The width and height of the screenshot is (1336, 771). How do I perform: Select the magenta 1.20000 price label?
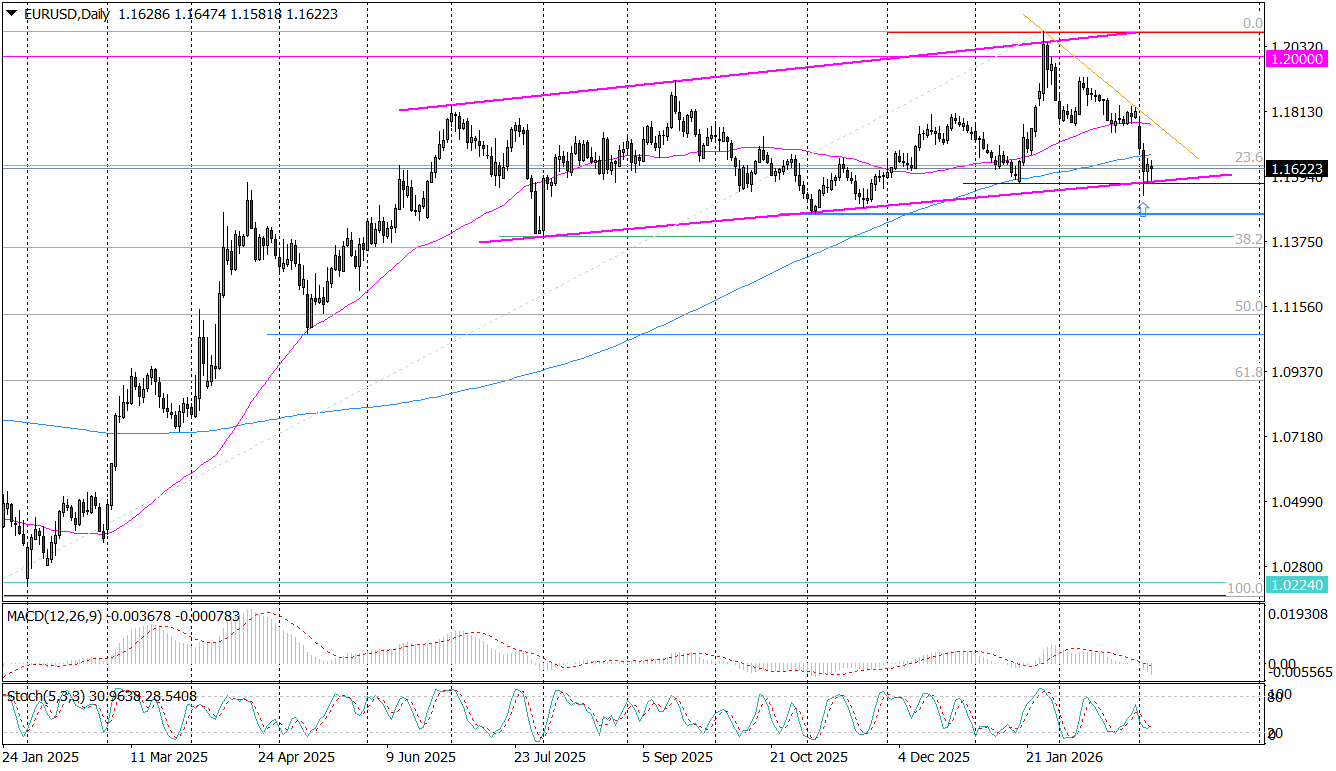tap(1297, 59)
